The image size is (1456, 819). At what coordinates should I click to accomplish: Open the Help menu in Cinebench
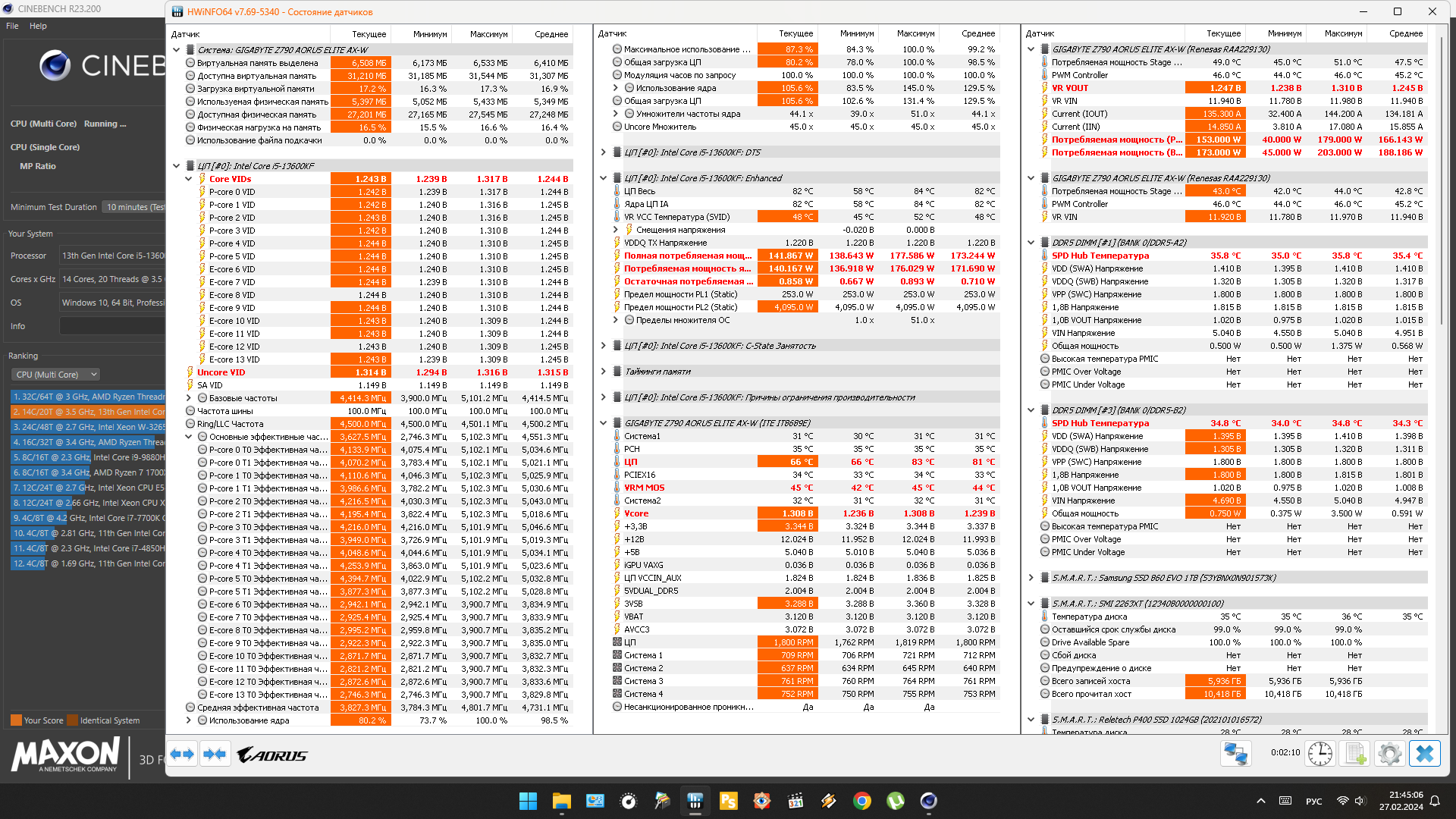coord(38,26)
